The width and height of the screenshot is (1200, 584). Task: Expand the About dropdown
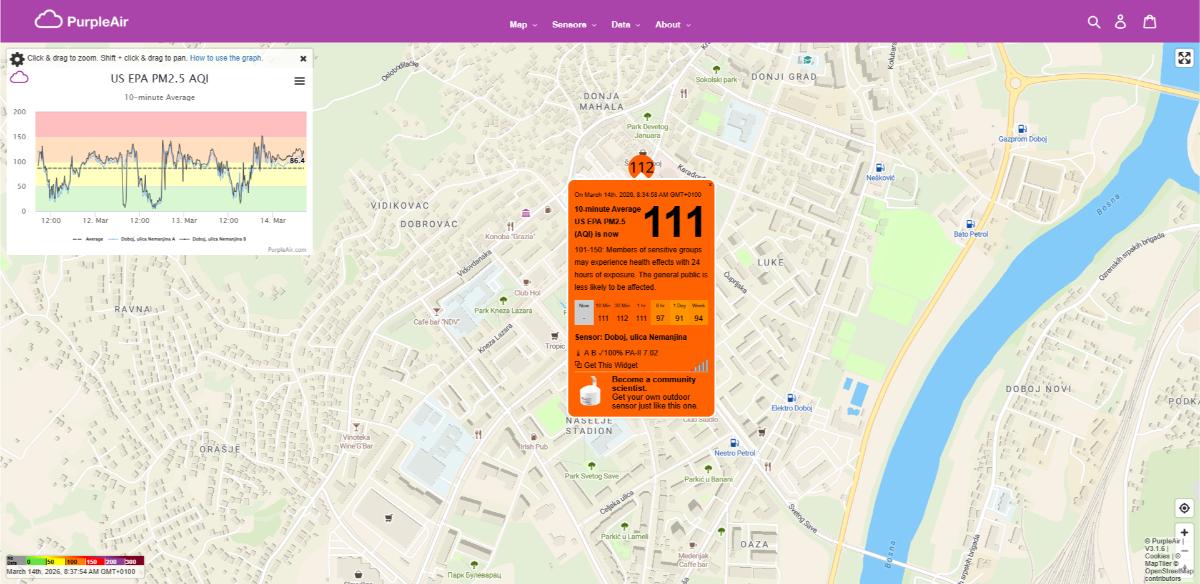click(x=668, y=24)
